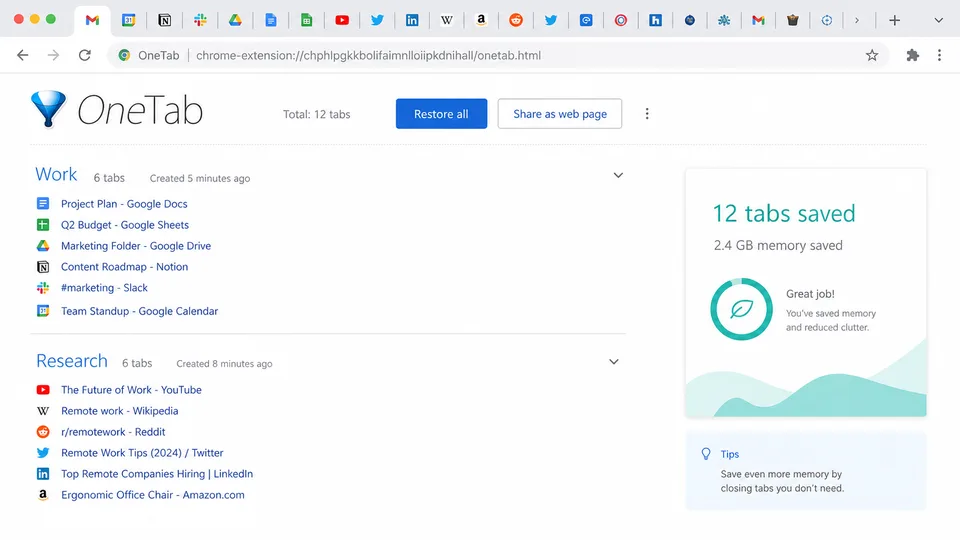
Task: Open Content Roadmap - Notion link
Action: point(124,267)
